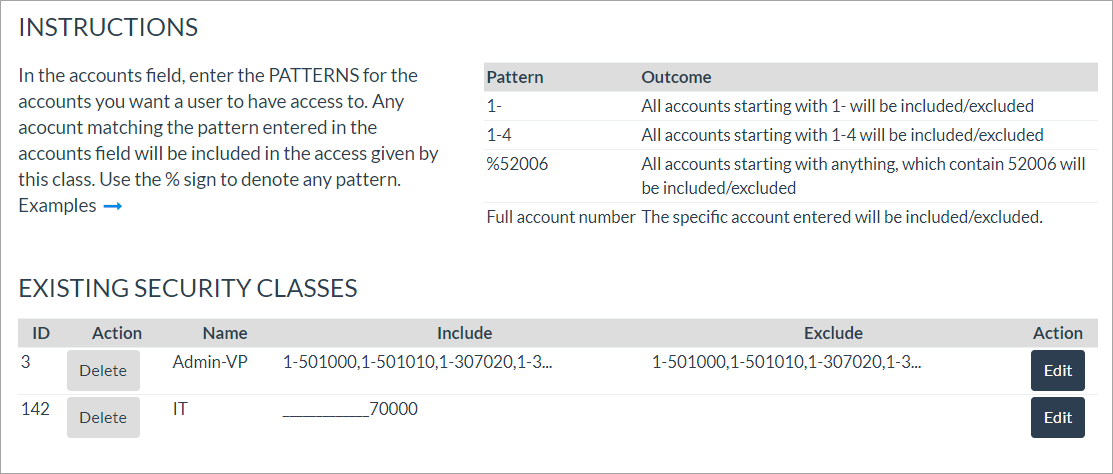Select the security class ID 142

35,409
